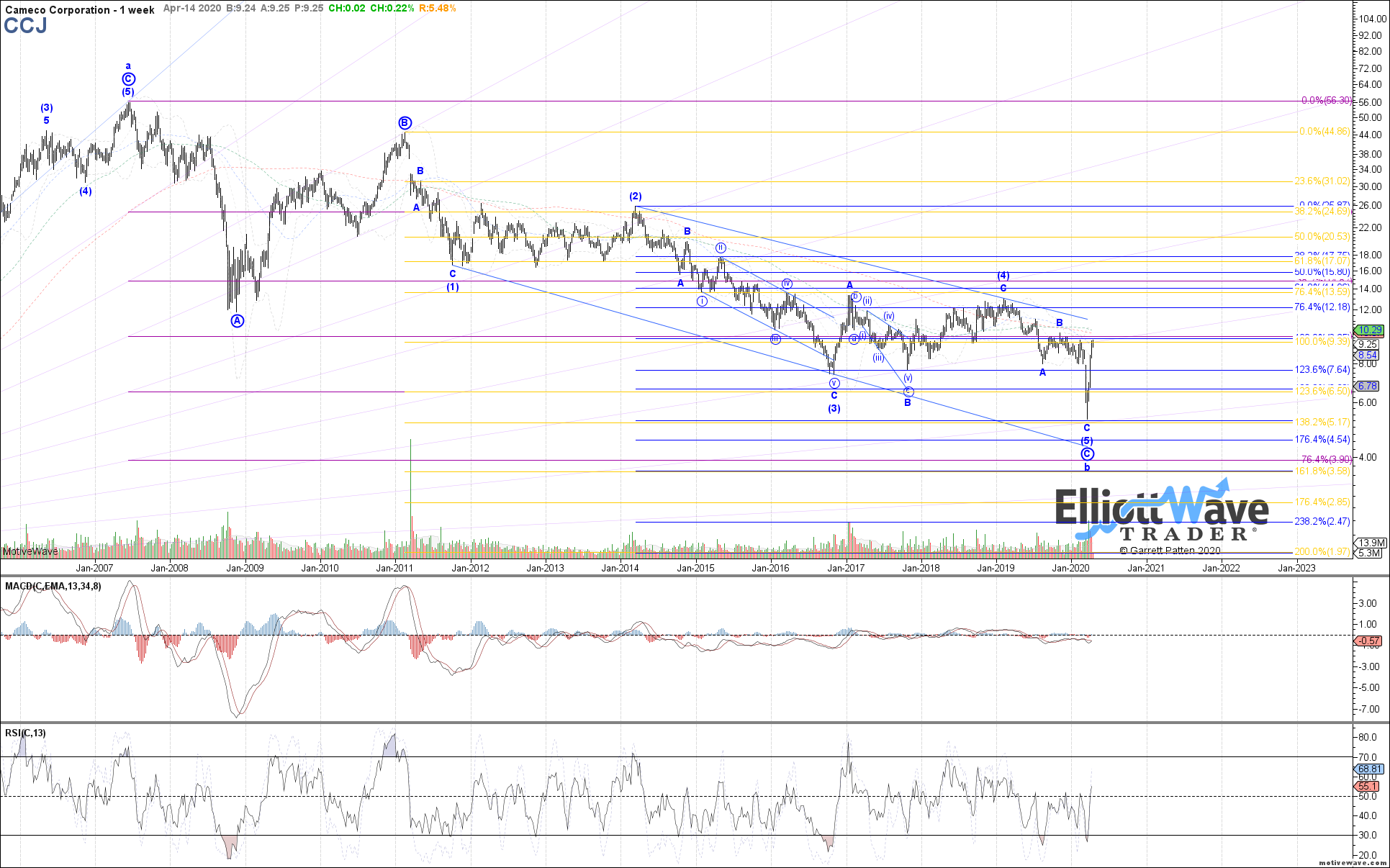Screen dimensions: 1390x868
Task: Click the Cameco Corporation - 1 week title
Action: 79,9
